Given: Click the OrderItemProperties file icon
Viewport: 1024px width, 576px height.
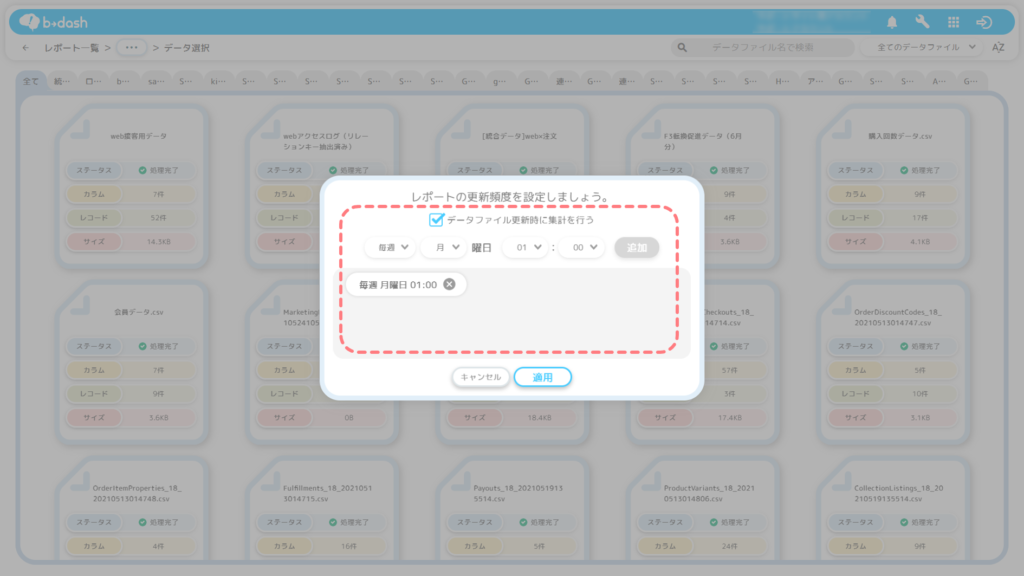Looking at the screenshot, I should (x=80, y=481).
